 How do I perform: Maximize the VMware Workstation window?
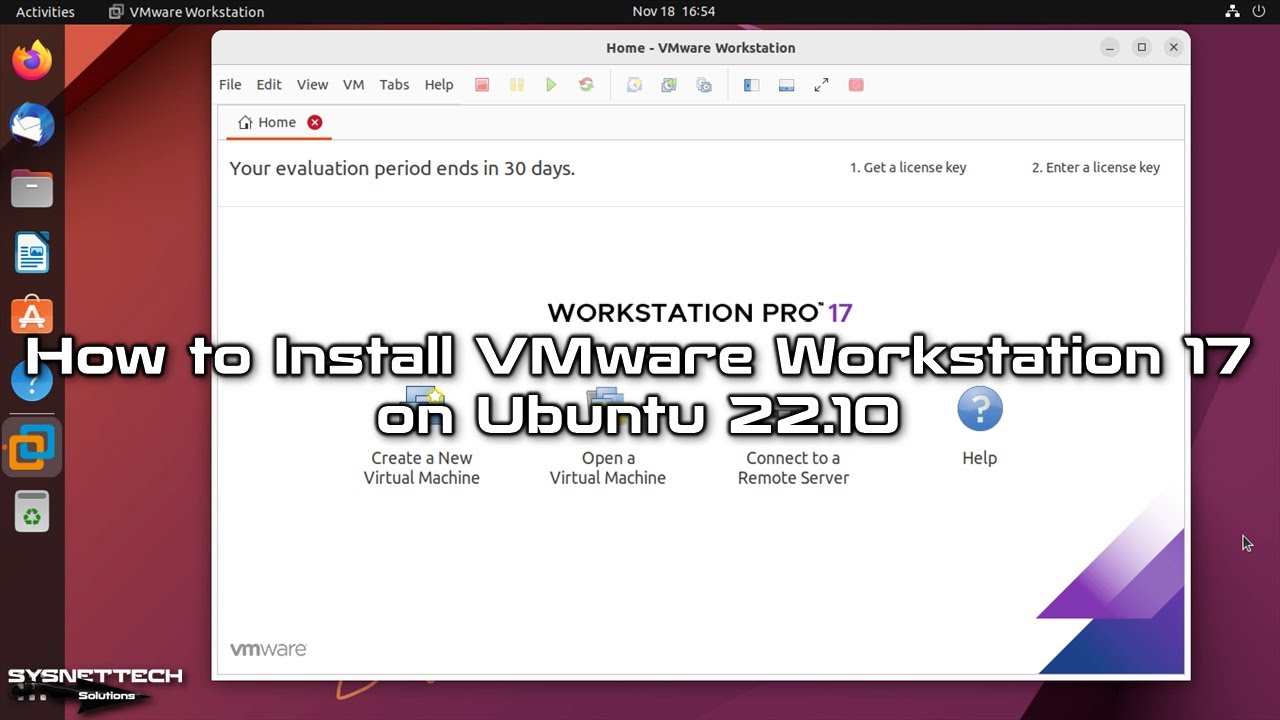(1142, 47)
